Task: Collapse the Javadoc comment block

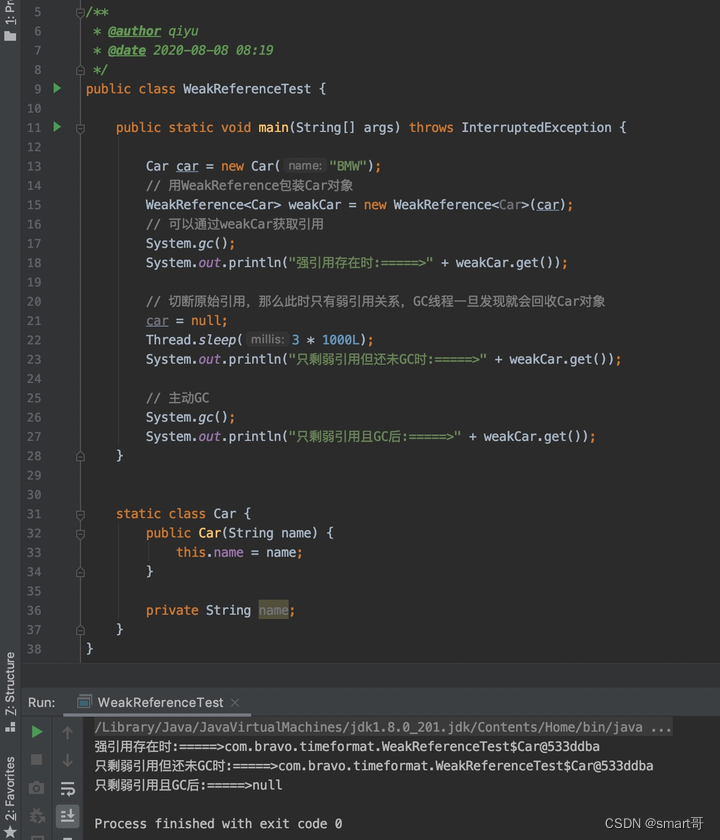Action: (x=80, y=12)
